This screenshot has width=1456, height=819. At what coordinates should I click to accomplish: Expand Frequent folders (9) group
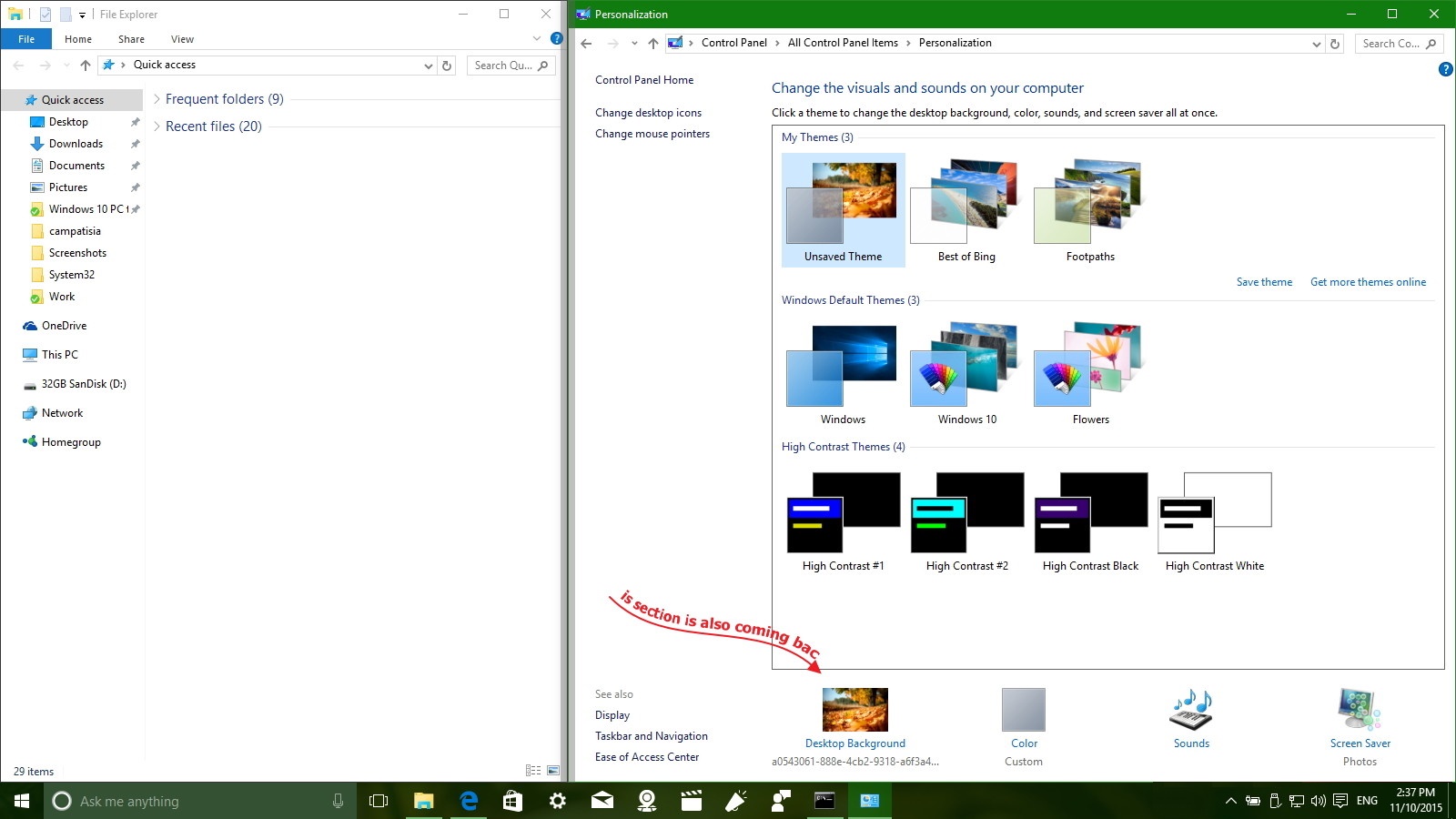point(157,99)
